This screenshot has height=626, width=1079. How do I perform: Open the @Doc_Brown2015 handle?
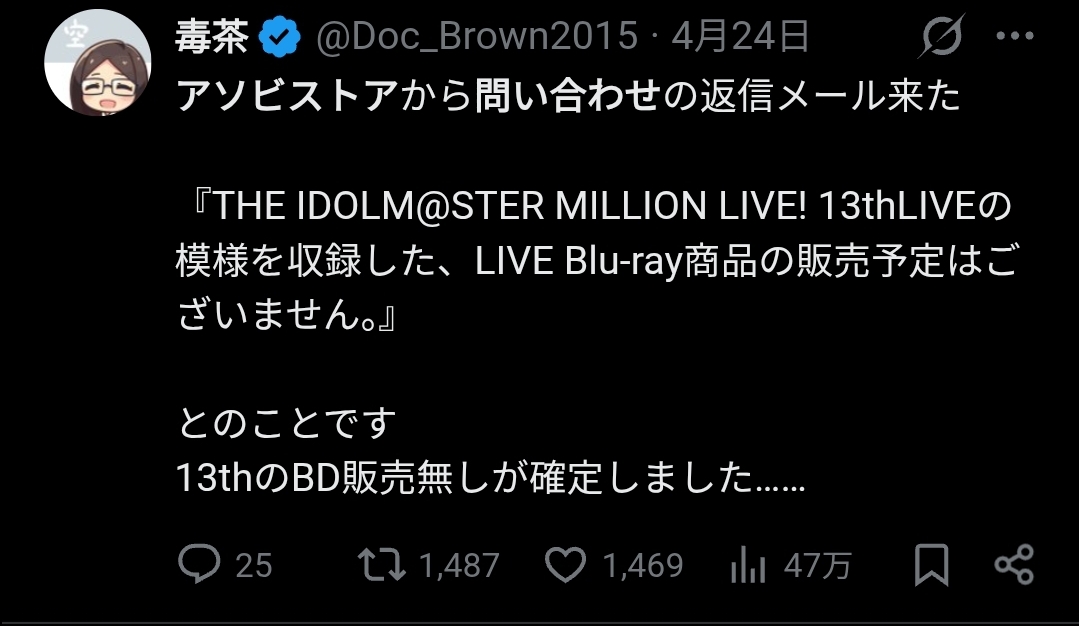(x=477, y=36)
